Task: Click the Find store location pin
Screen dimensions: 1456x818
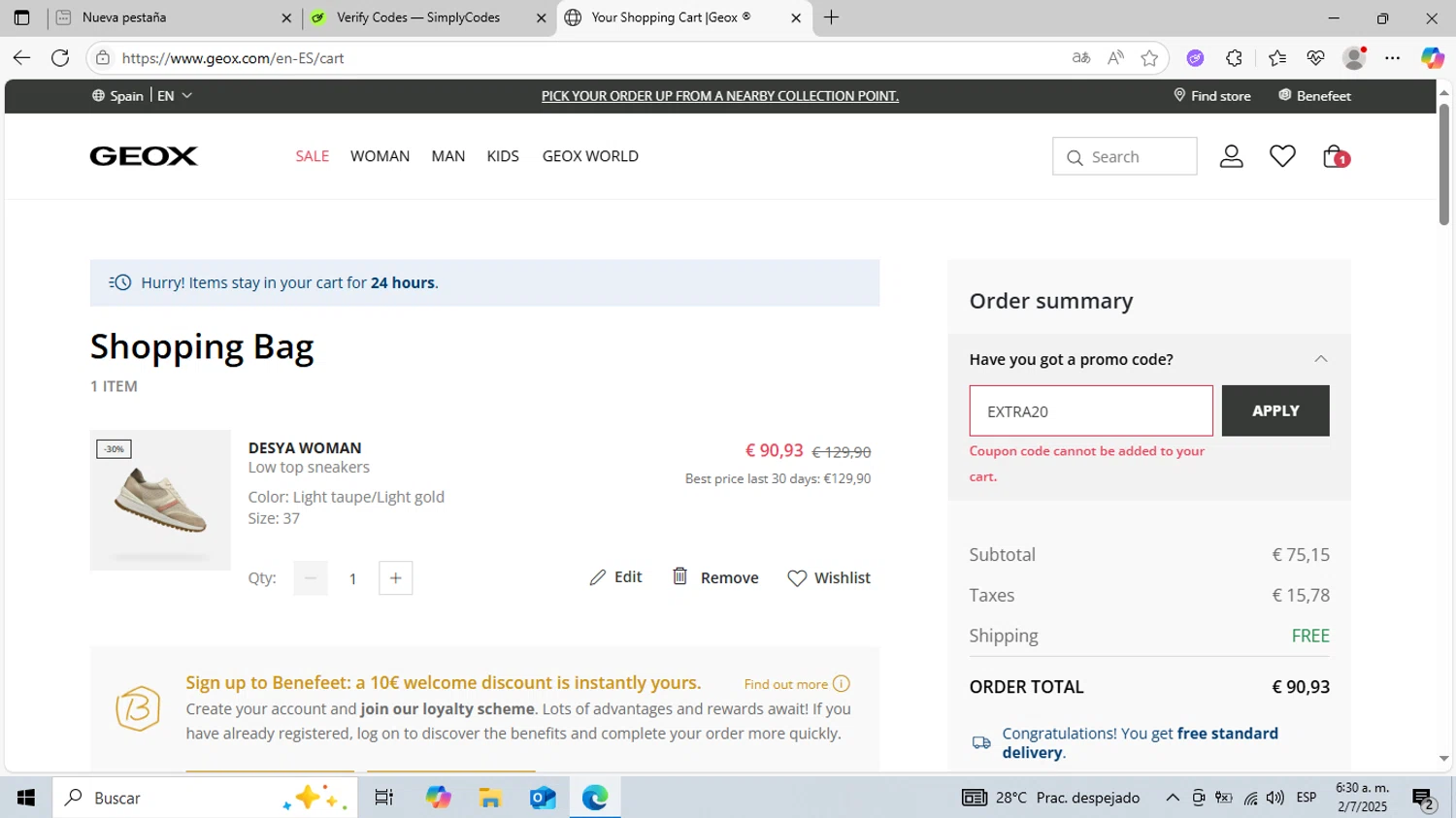Action: [1179, 95]
